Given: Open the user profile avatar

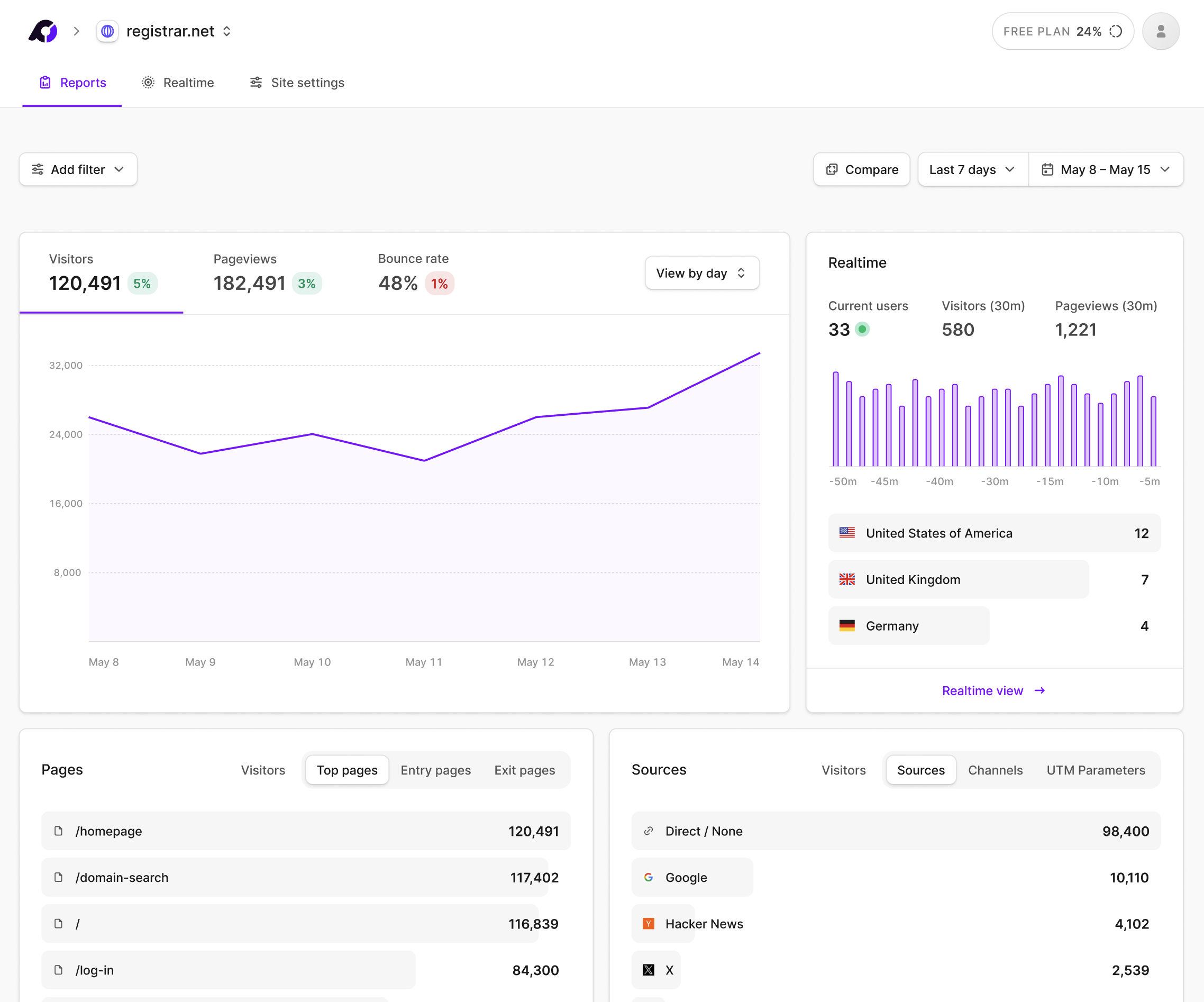Looking at the screenshot, I should coord(1161,31).
